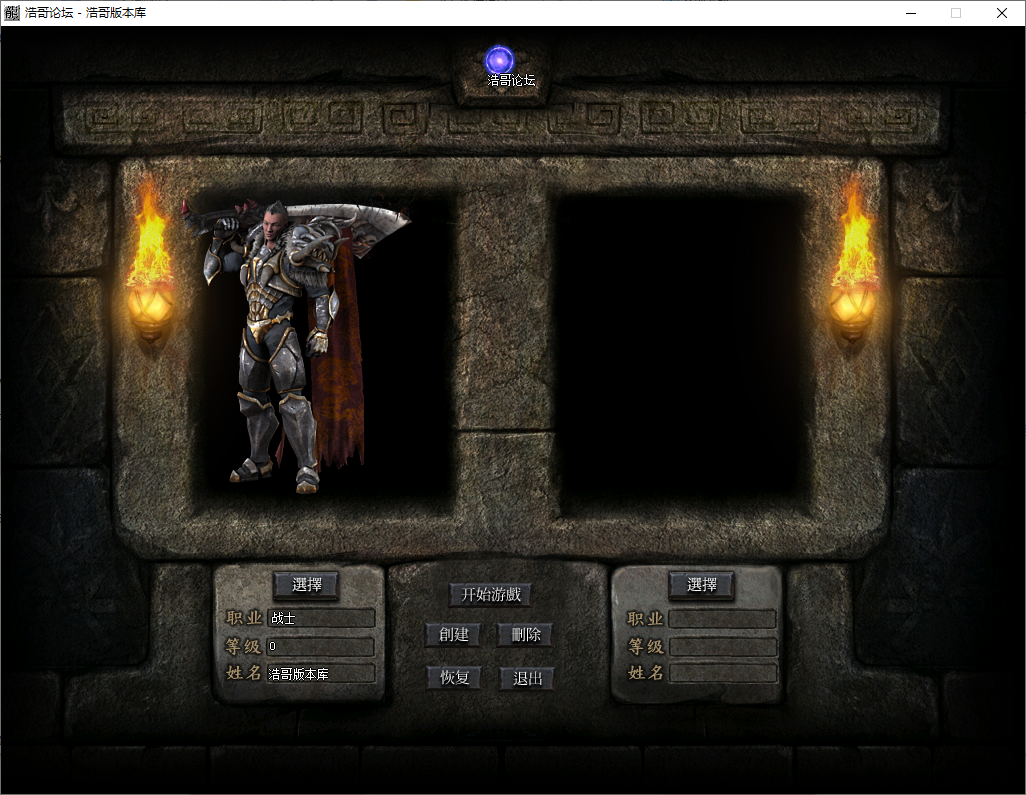Click the 职业 field showing 战士
Viewport: 1026px width, 795px height.
[x=320, y=619]
